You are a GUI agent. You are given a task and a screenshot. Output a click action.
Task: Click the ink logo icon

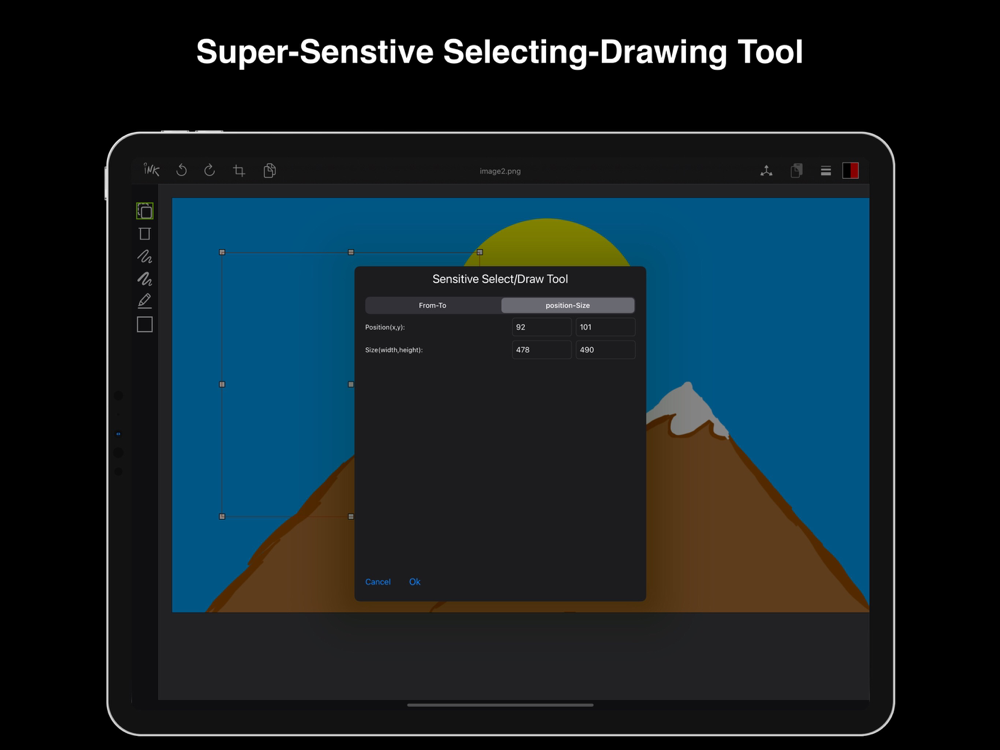pyautogui.click(x=151, y=170)
